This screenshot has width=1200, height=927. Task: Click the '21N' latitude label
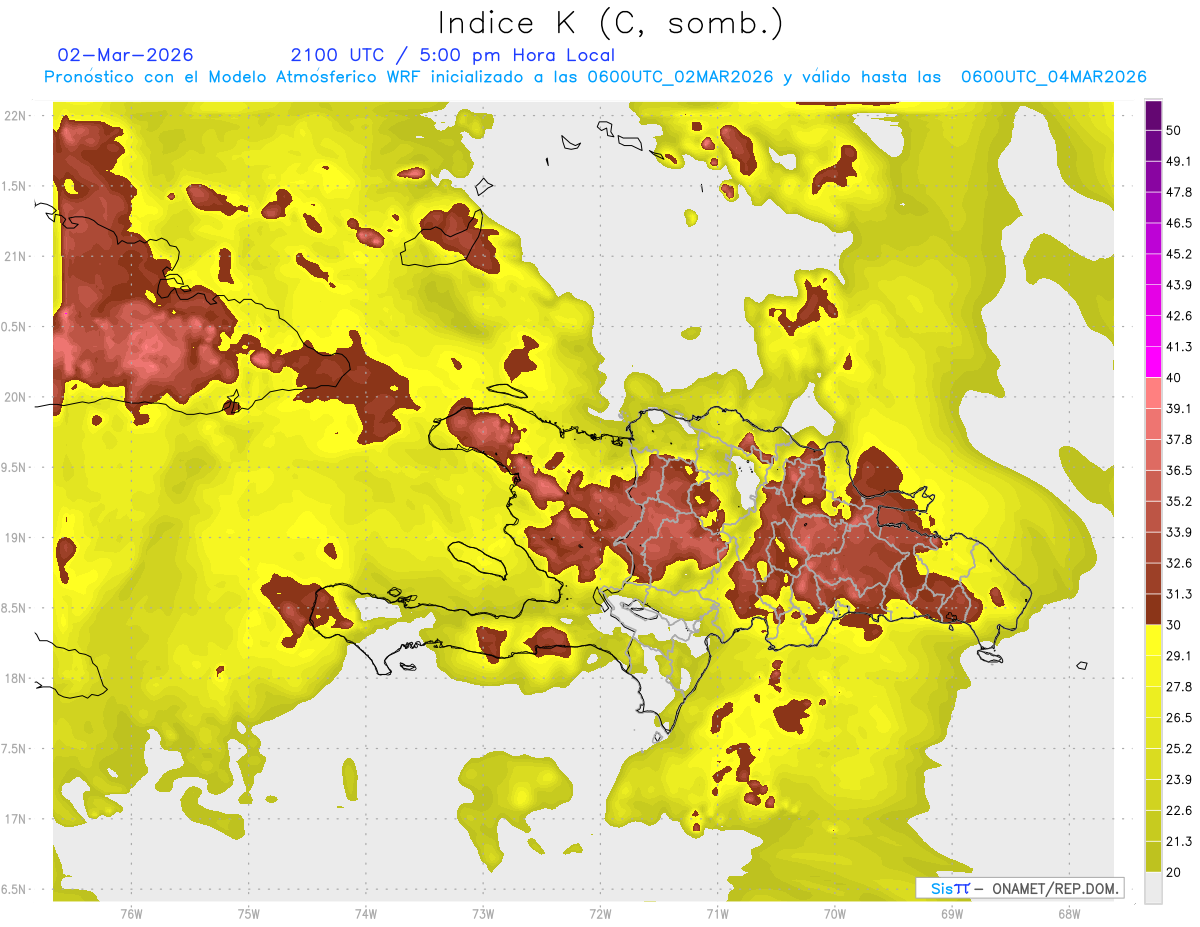14,256
